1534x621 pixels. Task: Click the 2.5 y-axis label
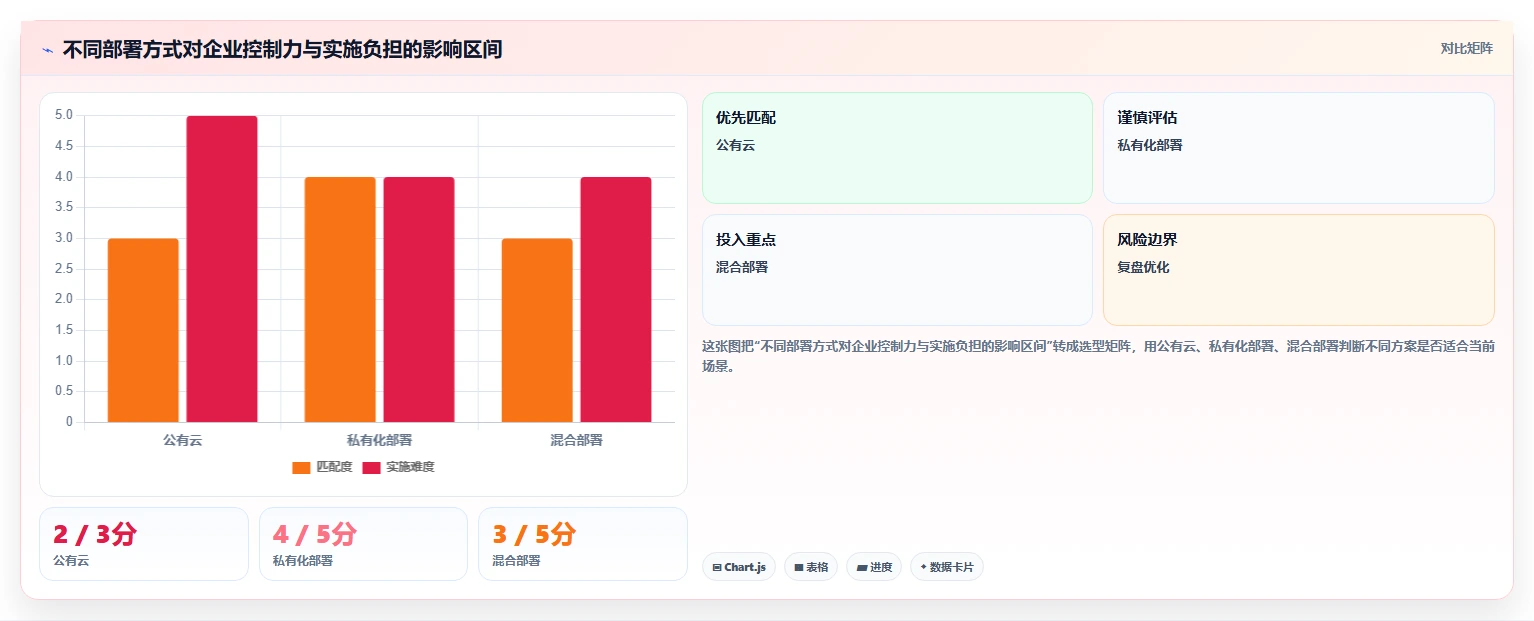[64, 269]
